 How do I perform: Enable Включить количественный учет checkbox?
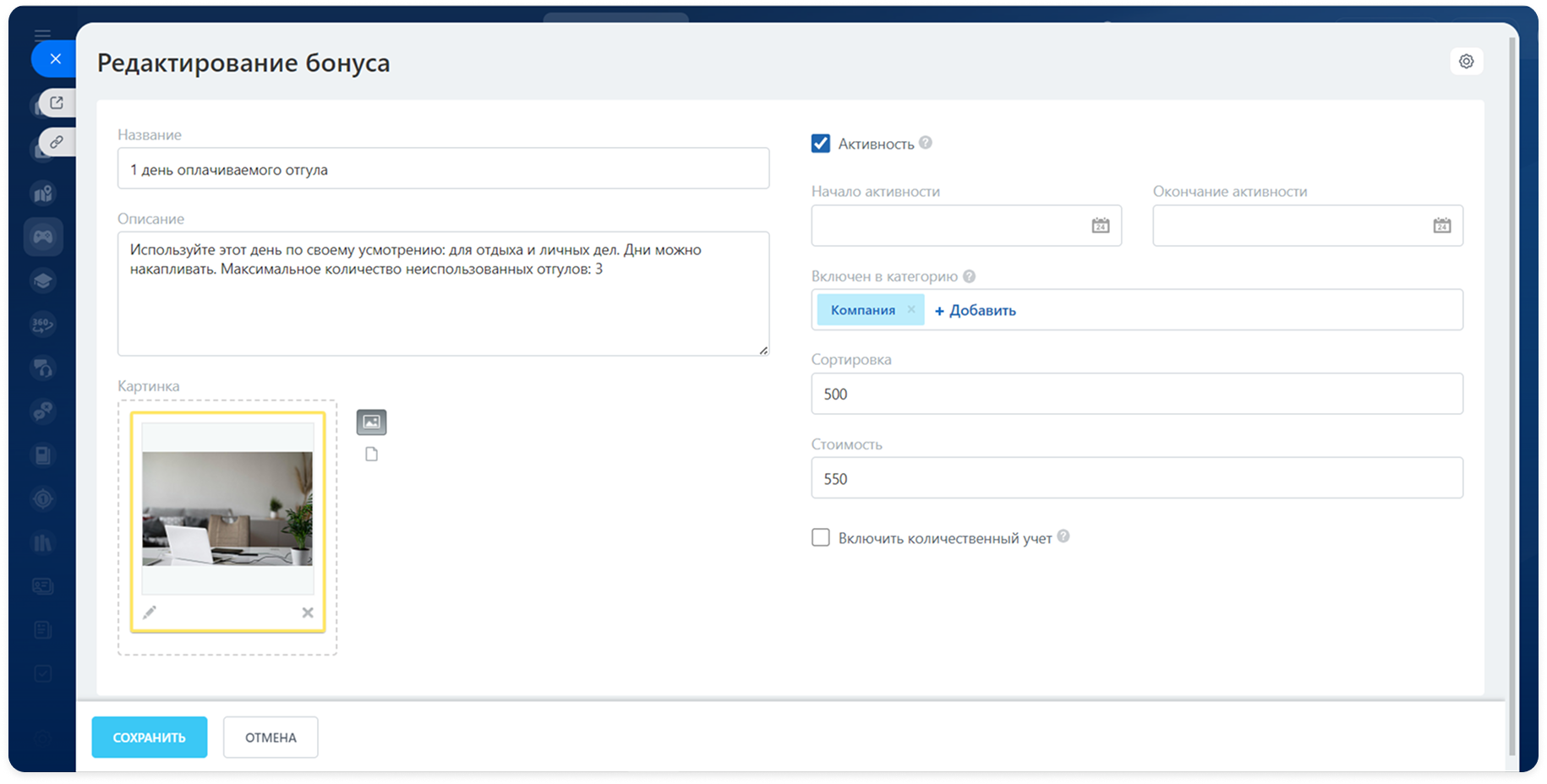(x=820, y=538)
